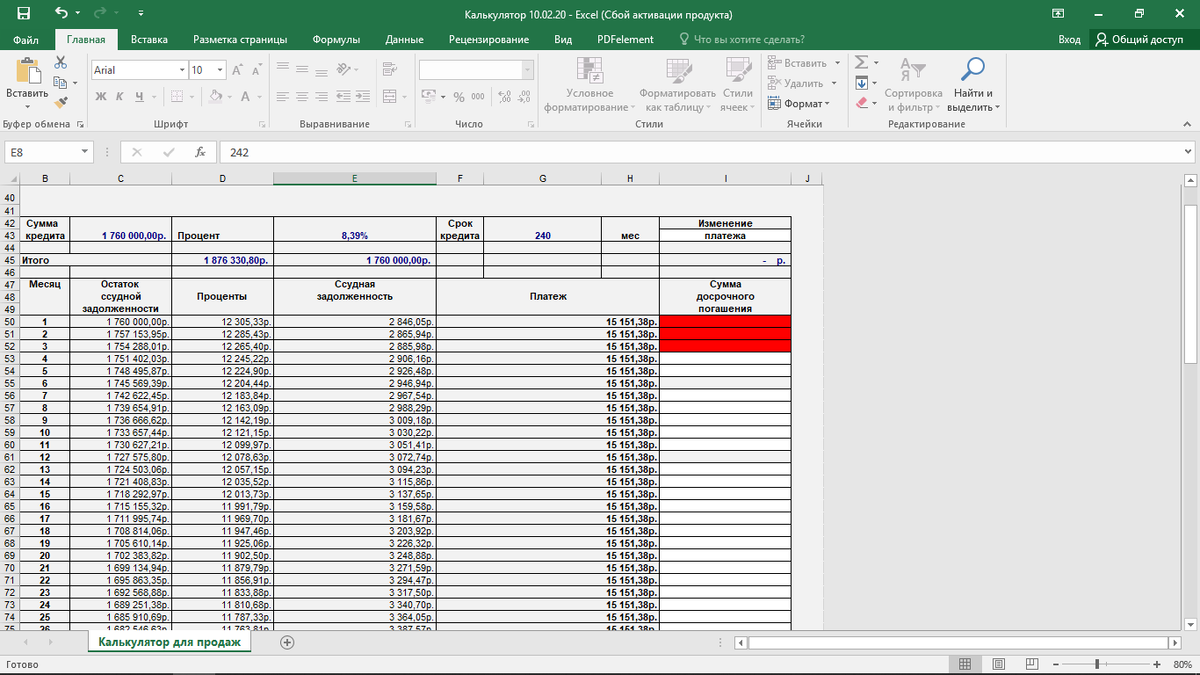Click Удалить cells button
This screenshot has width=1200, height=675.
(798, 83)
